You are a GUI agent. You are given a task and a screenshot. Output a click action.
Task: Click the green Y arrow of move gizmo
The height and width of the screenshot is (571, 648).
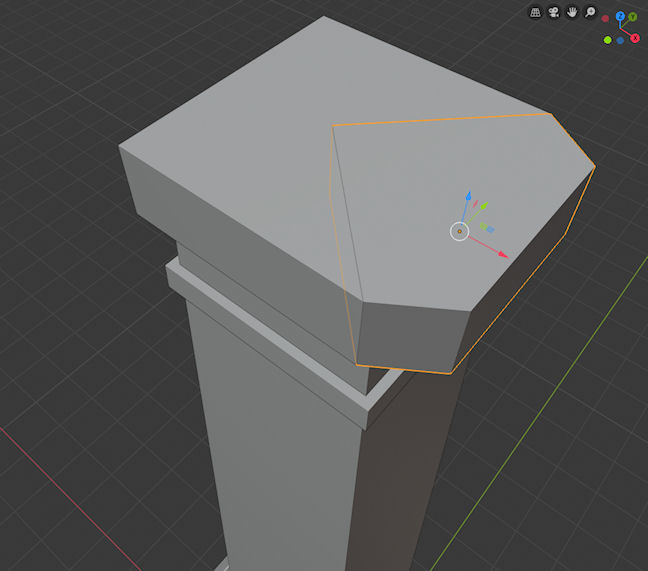(x=483, y=207)
